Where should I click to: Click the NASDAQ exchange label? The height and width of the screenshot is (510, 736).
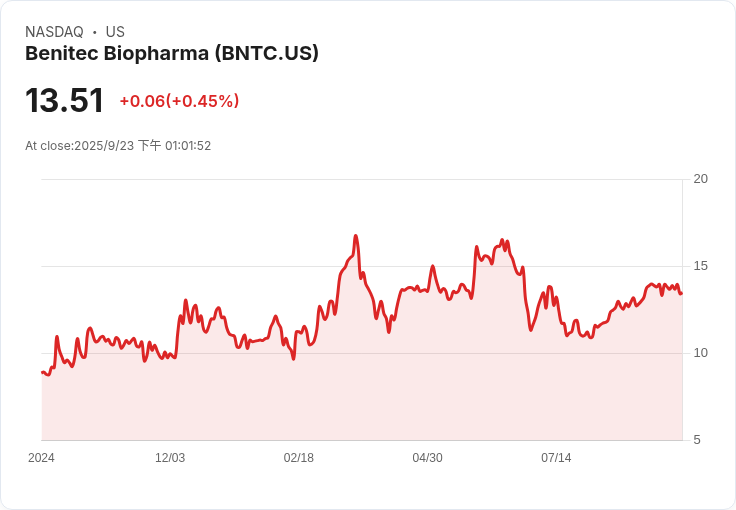(54, 32)
